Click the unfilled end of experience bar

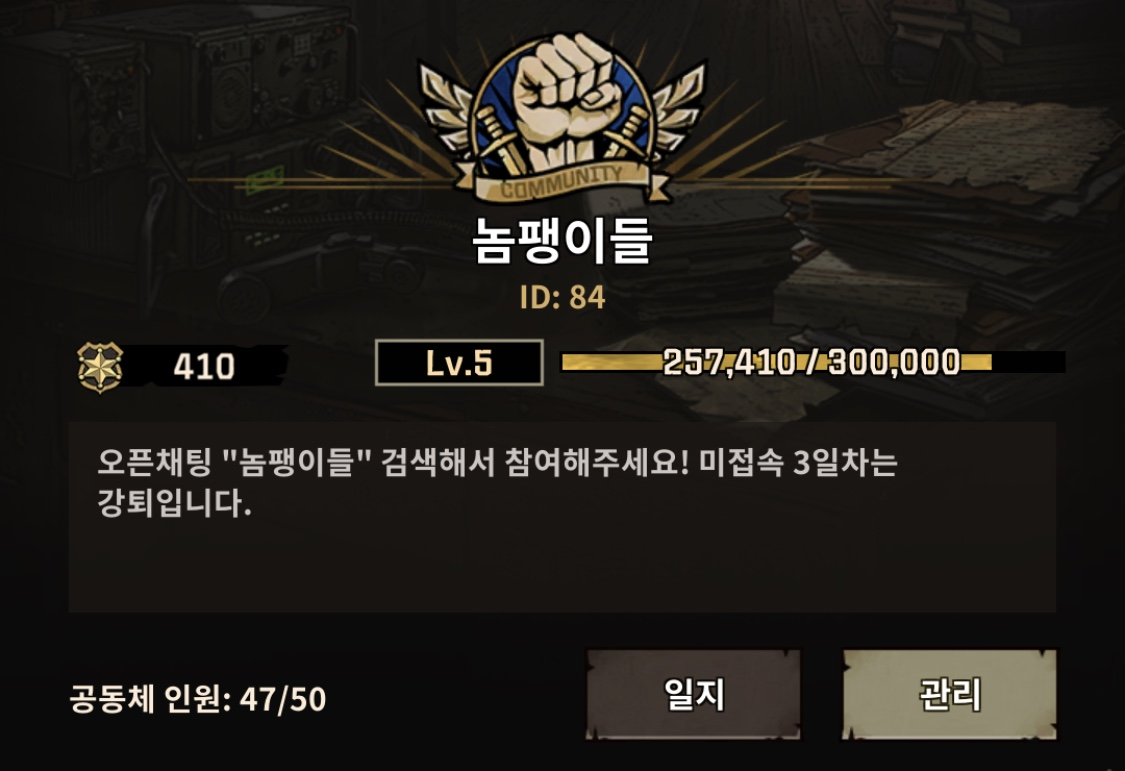[x=1029, y=362]
